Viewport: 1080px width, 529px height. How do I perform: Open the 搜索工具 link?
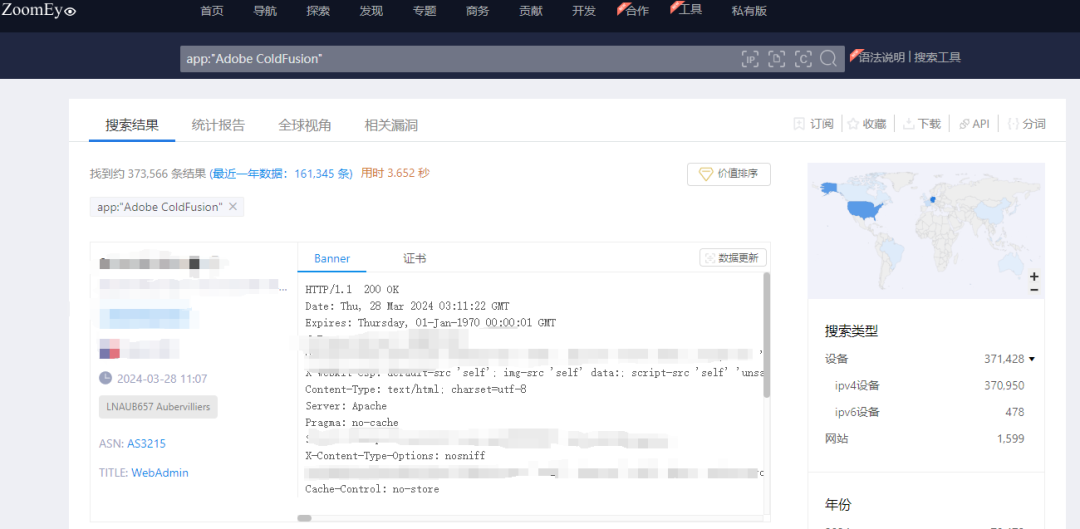[937, 58]
